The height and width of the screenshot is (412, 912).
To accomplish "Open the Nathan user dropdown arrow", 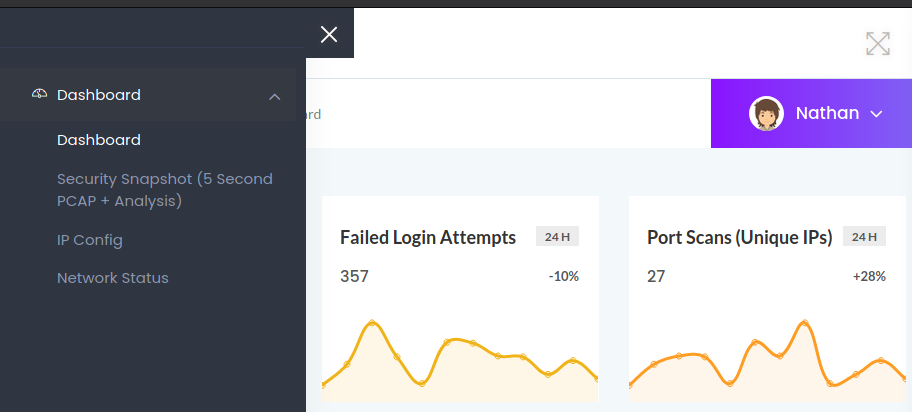I will pos(877,114).
